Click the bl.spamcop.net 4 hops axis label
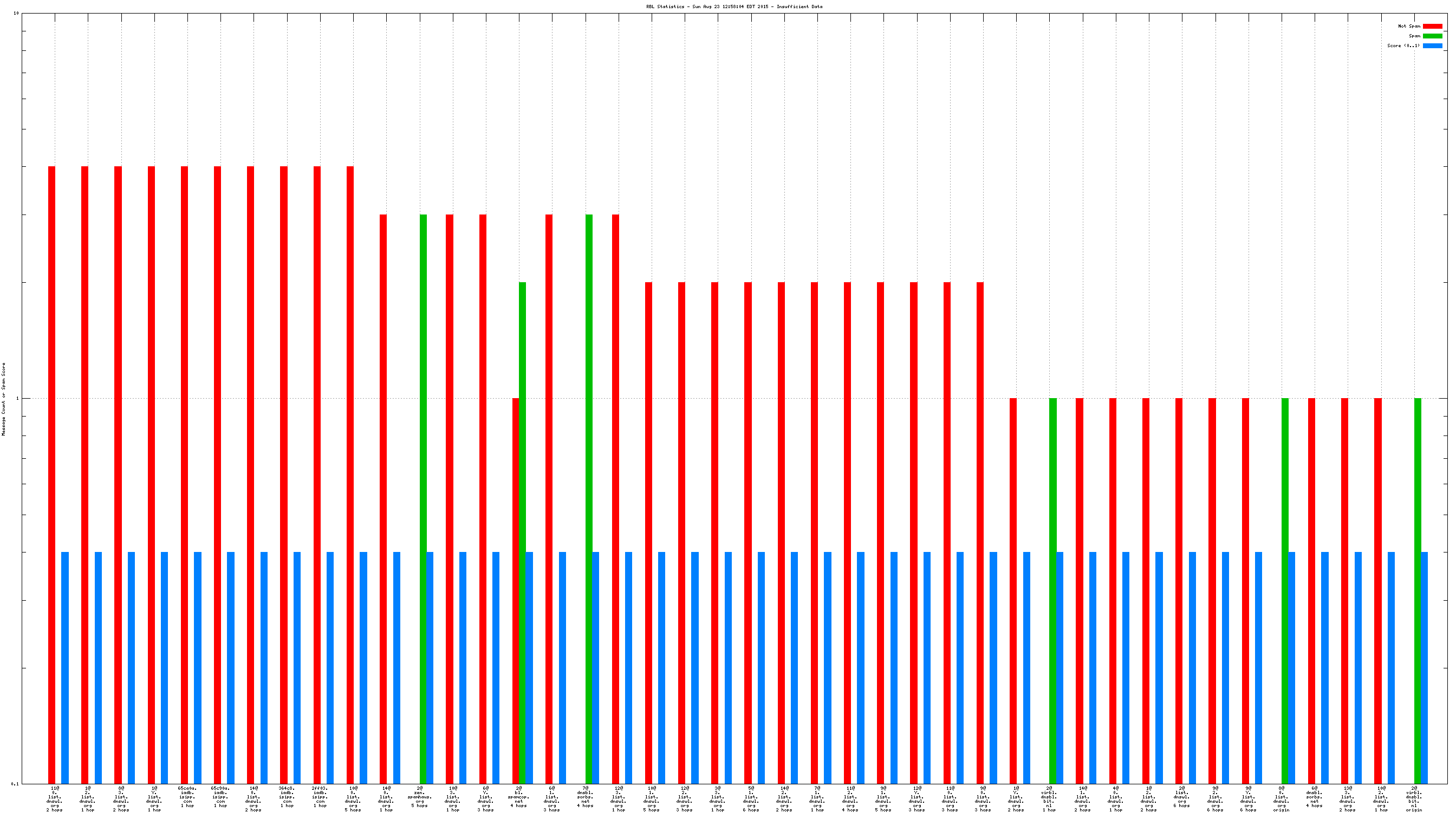The image size is (1456, 819). click(x=519, y=797)
